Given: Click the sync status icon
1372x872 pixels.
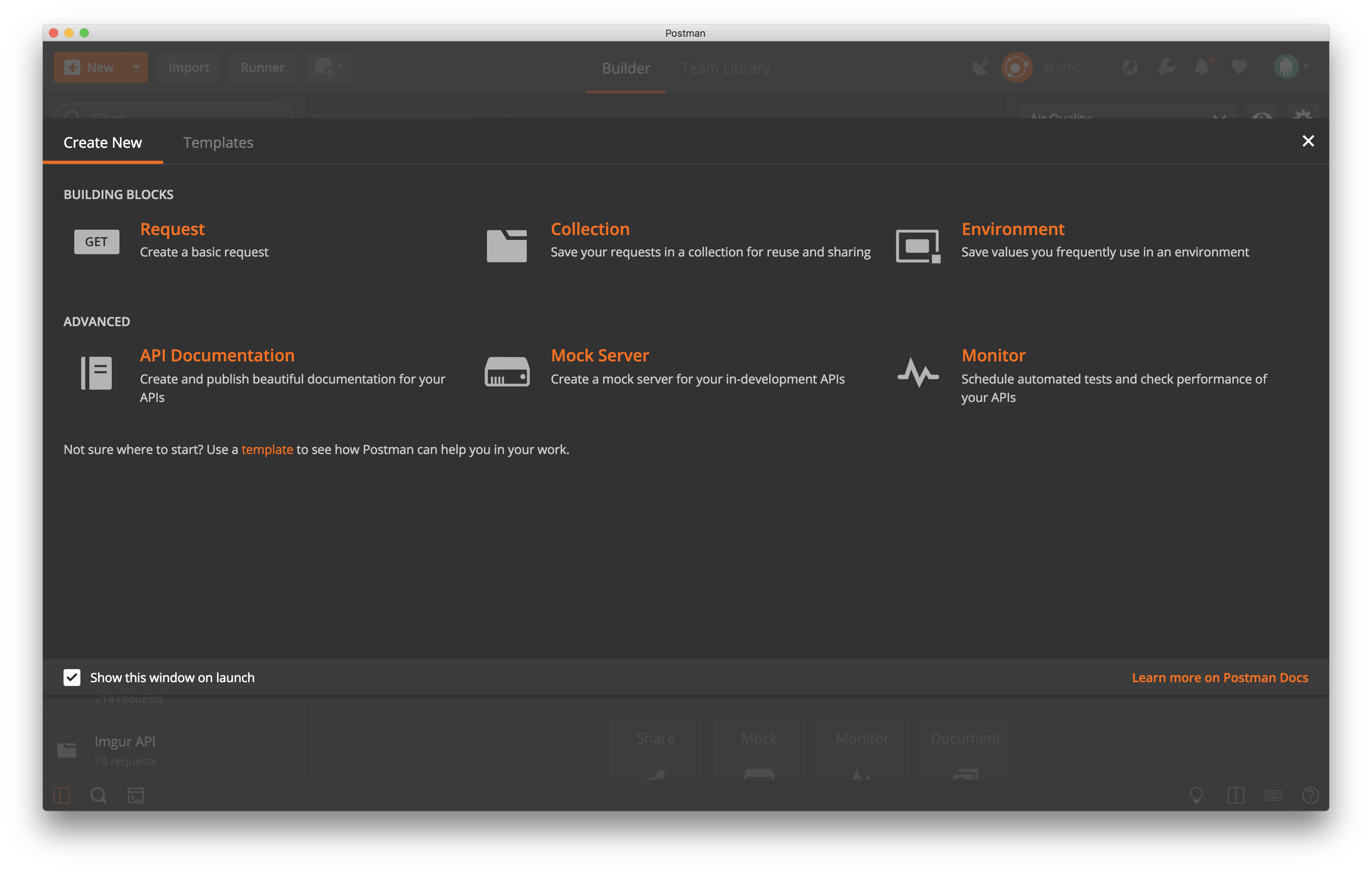Looking at the screenshot, I should [x=1016, y=67].
